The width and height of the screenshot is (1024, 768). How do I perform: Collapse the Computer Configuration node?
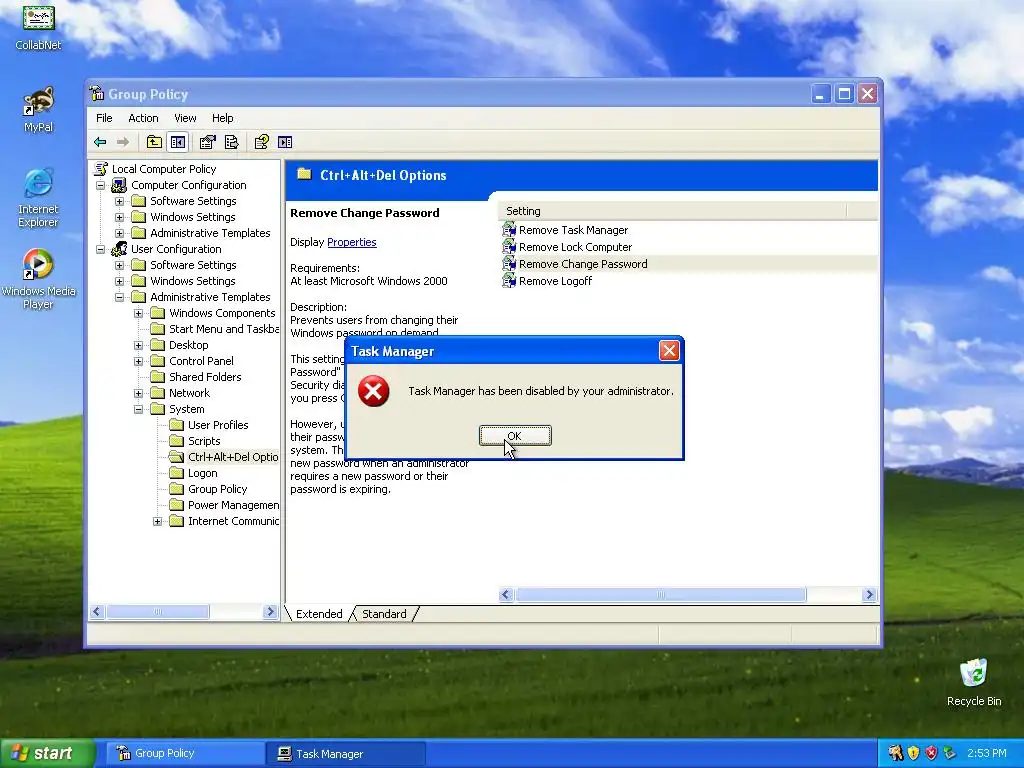(x=101, y=185)
